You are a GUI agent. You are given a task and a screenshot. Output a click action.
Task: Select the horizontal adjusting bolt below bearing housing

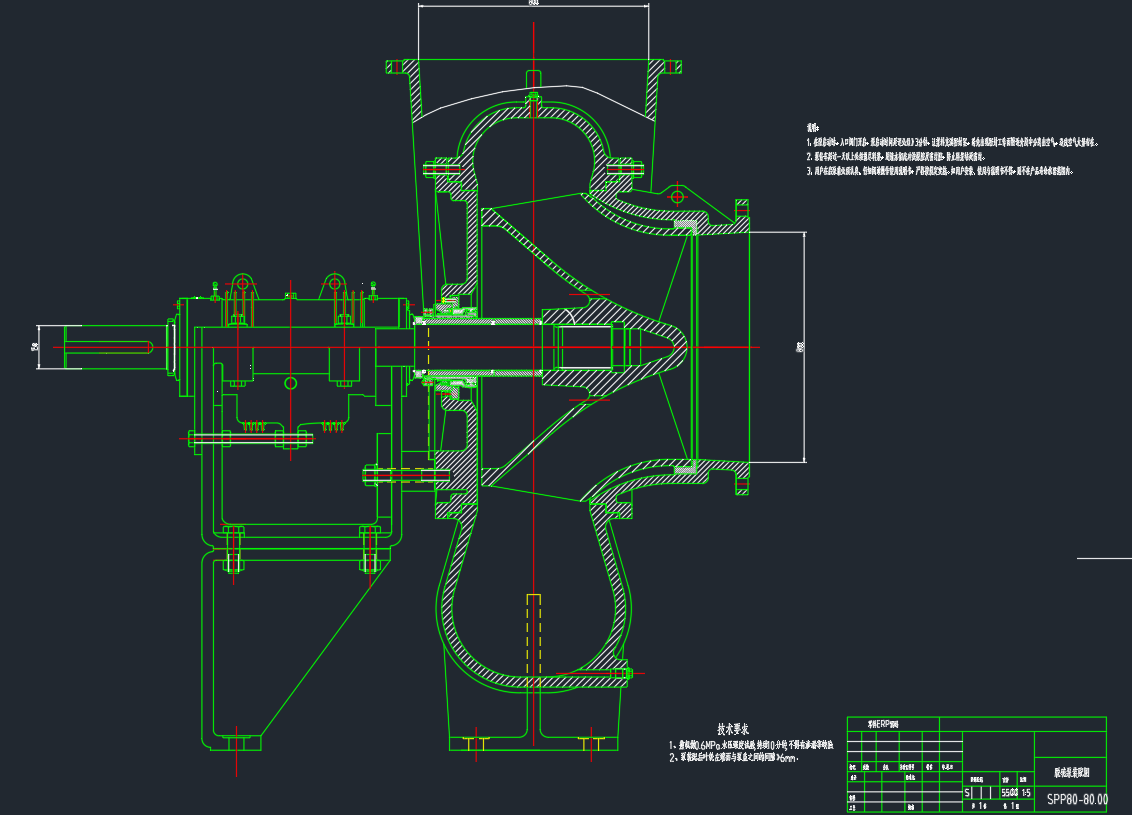tap(250, 437)
